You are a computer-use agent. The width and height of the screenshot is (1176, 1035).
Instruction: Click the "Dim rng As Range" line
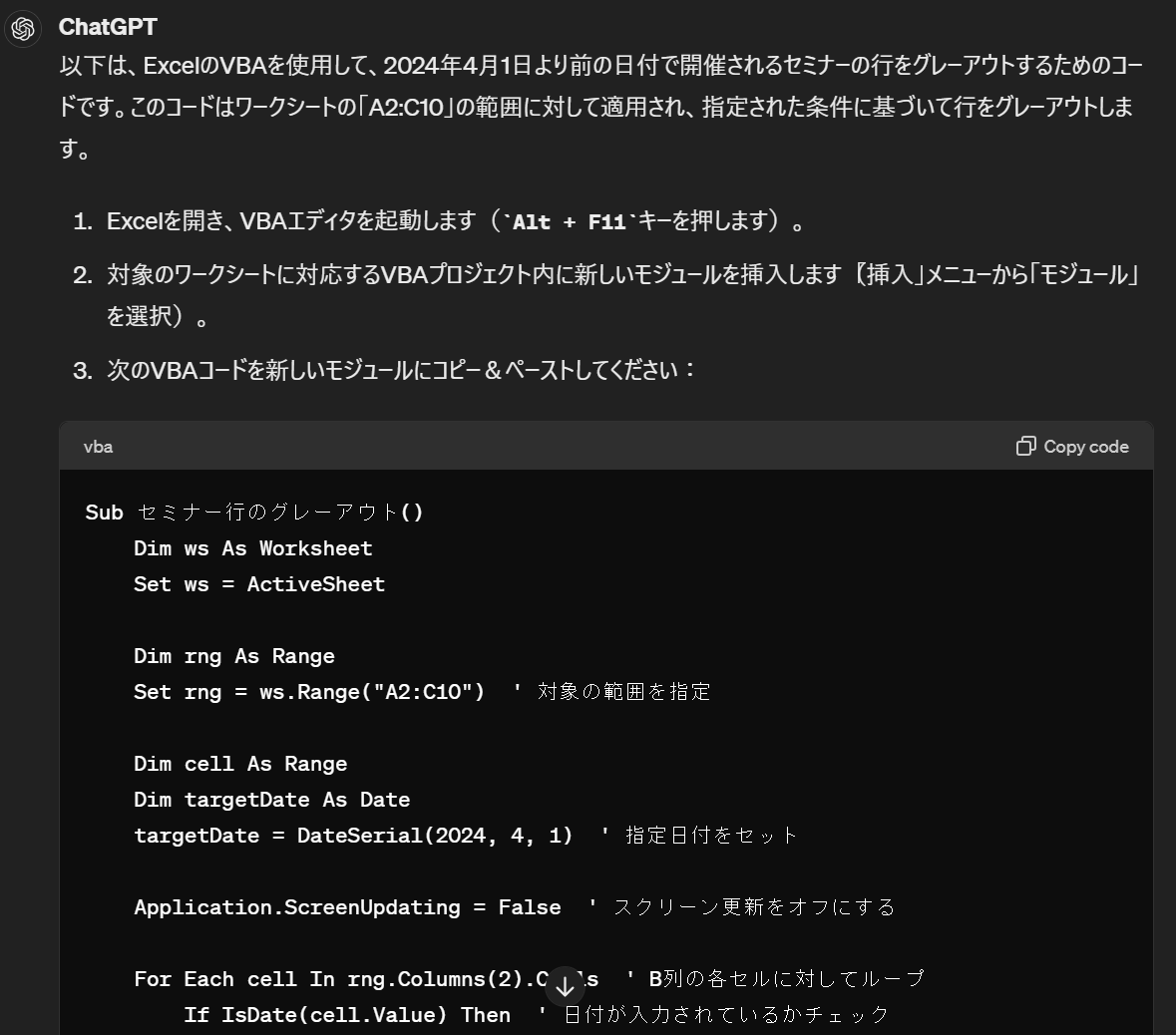[x=233, y=656]
